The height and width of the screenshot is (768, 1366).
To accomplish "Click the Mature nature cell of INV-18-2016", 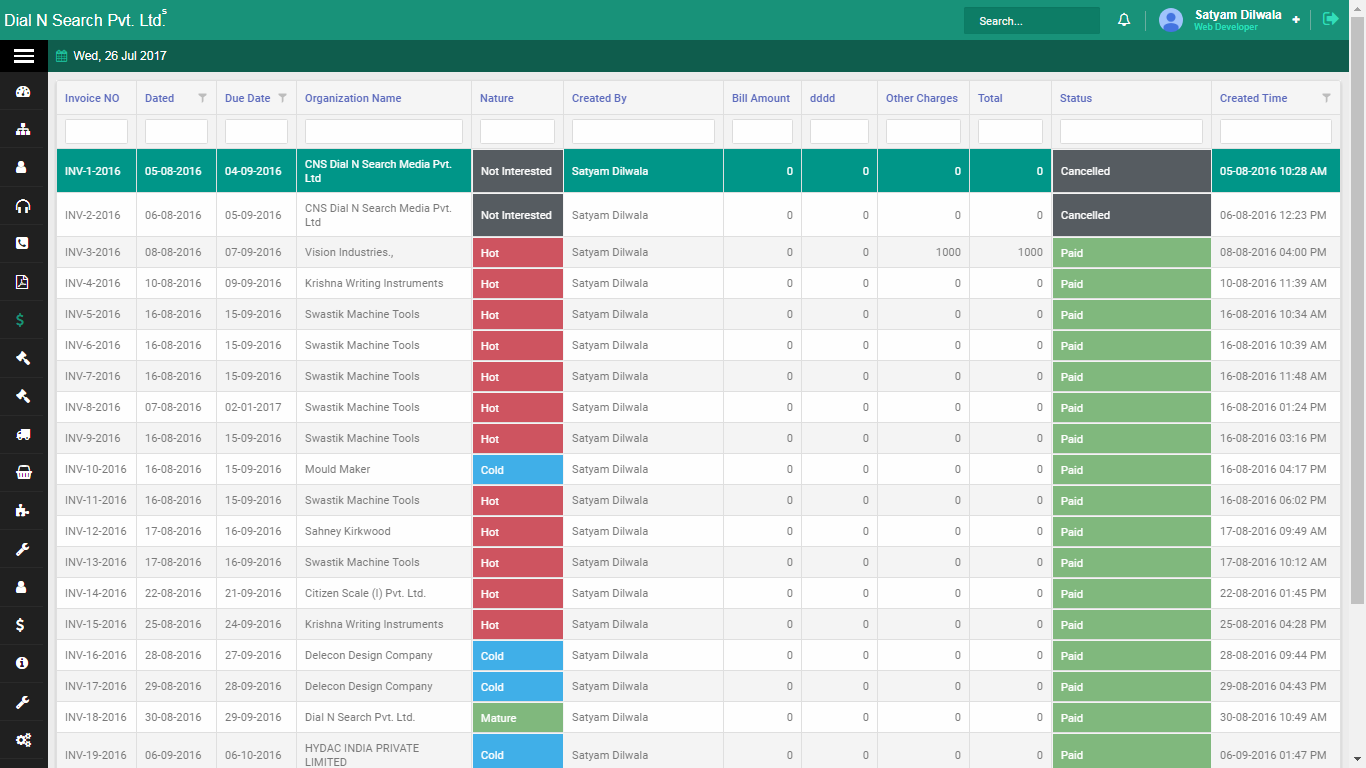I will coord(517,718).
